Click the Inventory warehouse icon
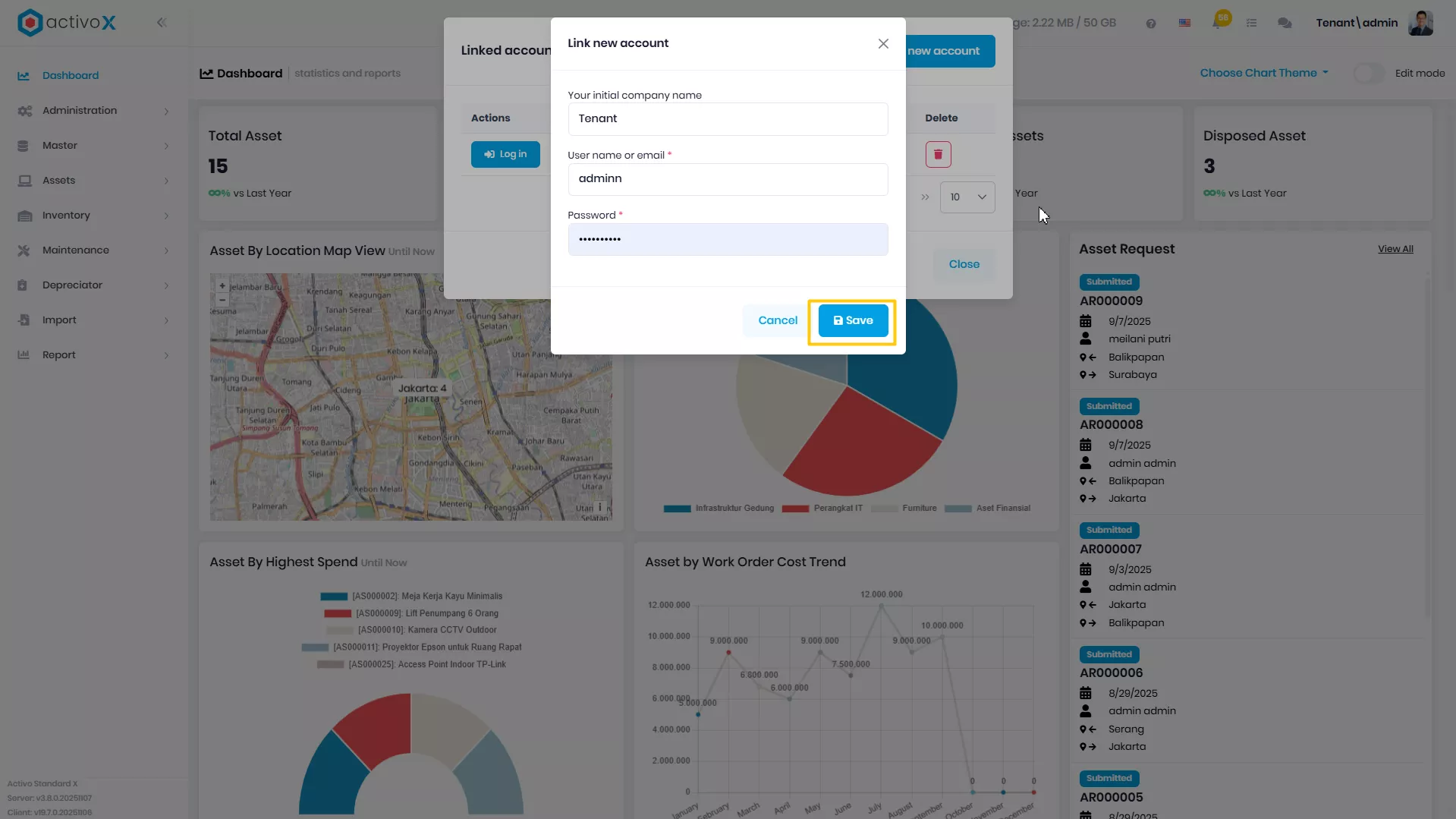Screen dimensions: 1456x819 [x=24, y=216]
